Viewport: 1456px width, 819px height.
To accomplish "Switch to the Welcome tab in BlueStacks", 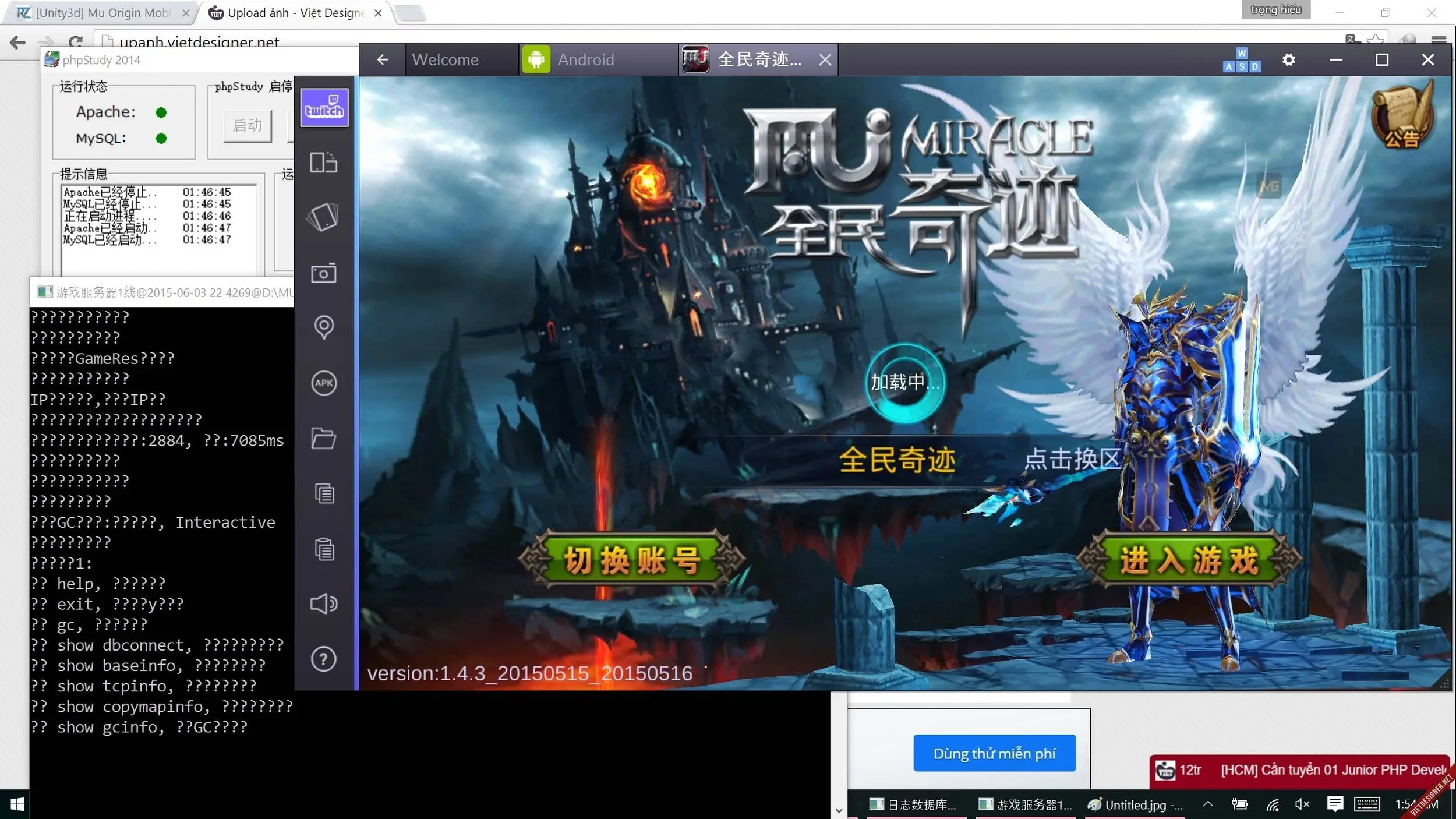I will click(462, 59).
